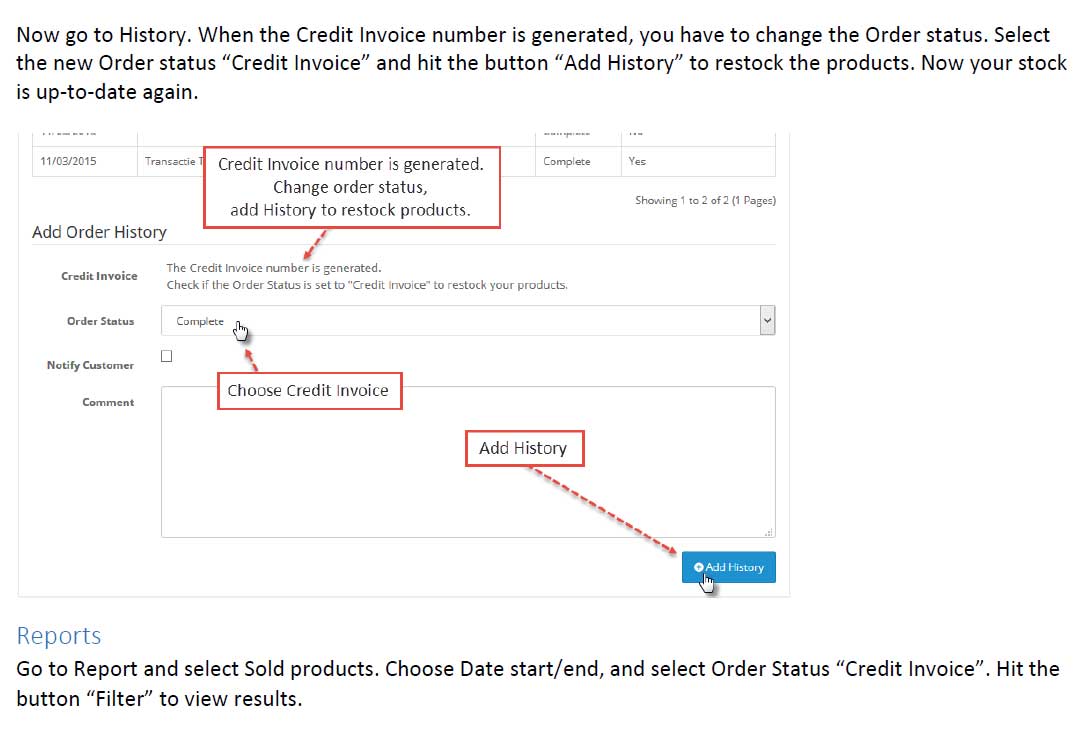Tick the Notify Customer checkbox

coord(166,356)
